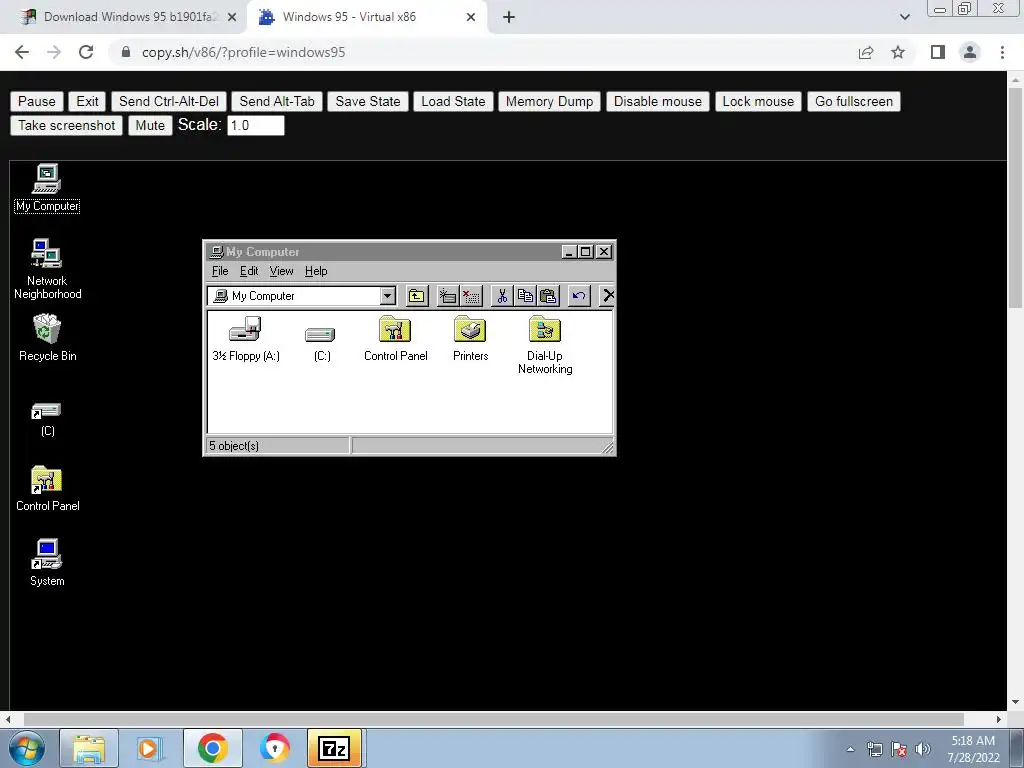Open the Help menu in My Computer
This screenshot has height=768, width=1024.
[x=316, y=271]
